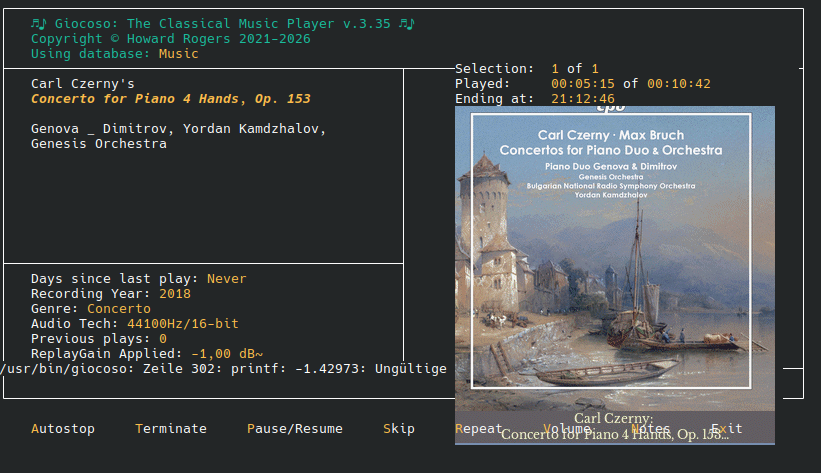Image resolution: width=821 pixels, height=473 pixels.
Task: Select Terminate in the bottom menu
Action: coord(171,429)
